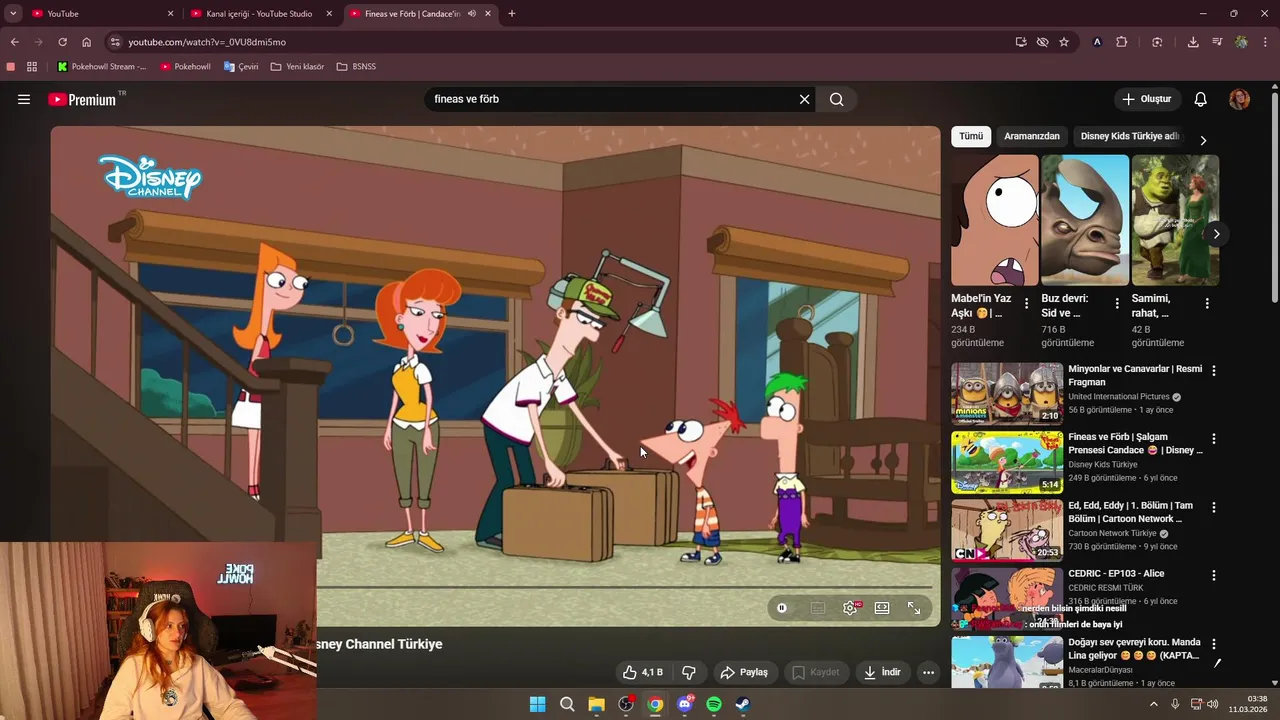Go back in browser history

(x=15, y=42)
